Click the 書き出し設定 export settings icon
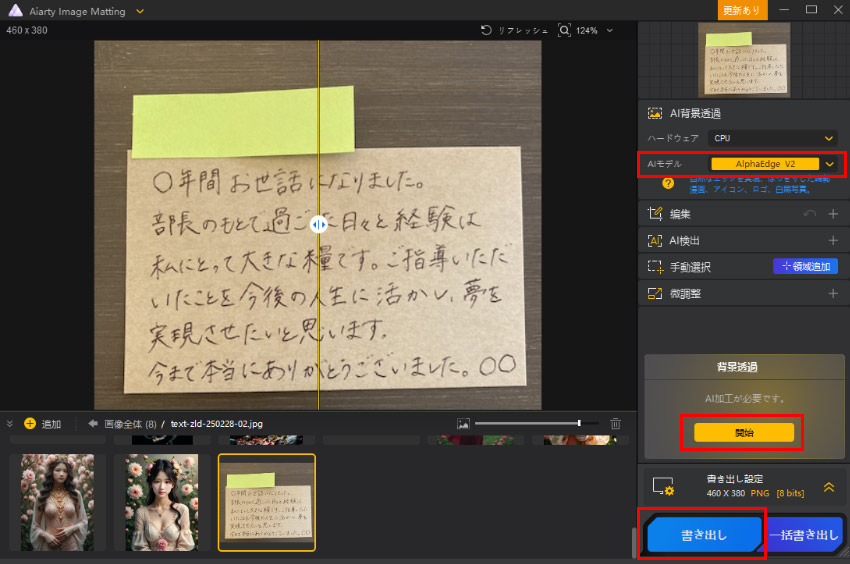This screenshot has width=850, height=564. coord(663,486)
